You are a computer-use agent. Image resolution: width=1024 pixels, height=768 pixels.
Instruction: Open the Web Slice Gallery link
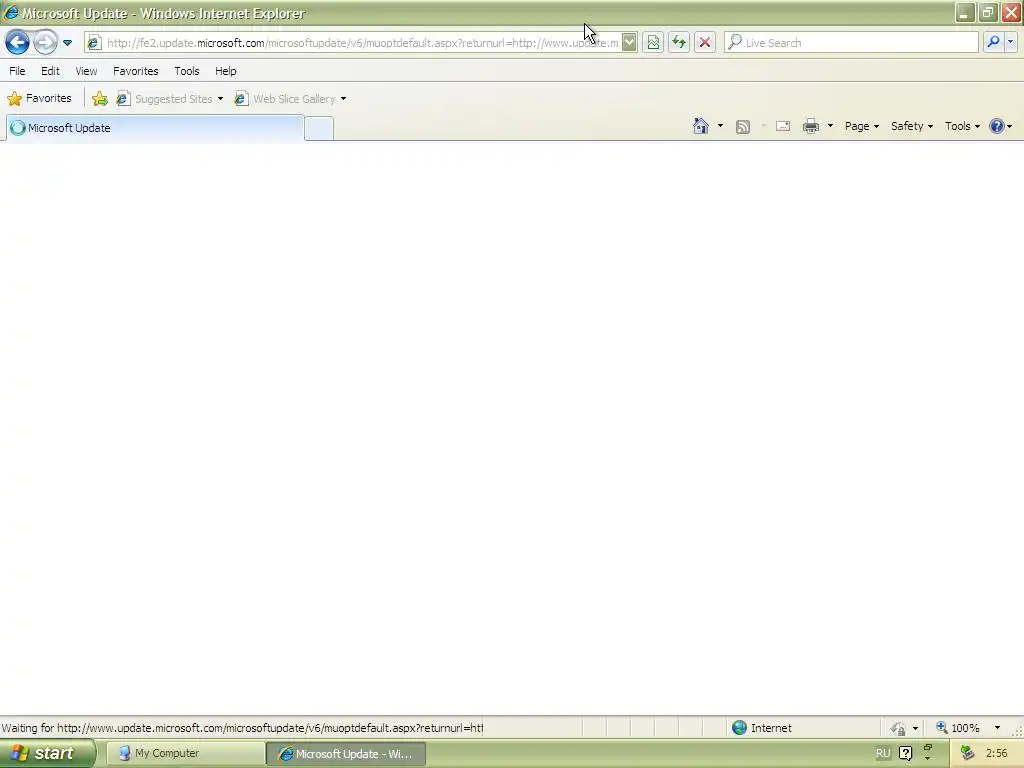pos(286,99)
